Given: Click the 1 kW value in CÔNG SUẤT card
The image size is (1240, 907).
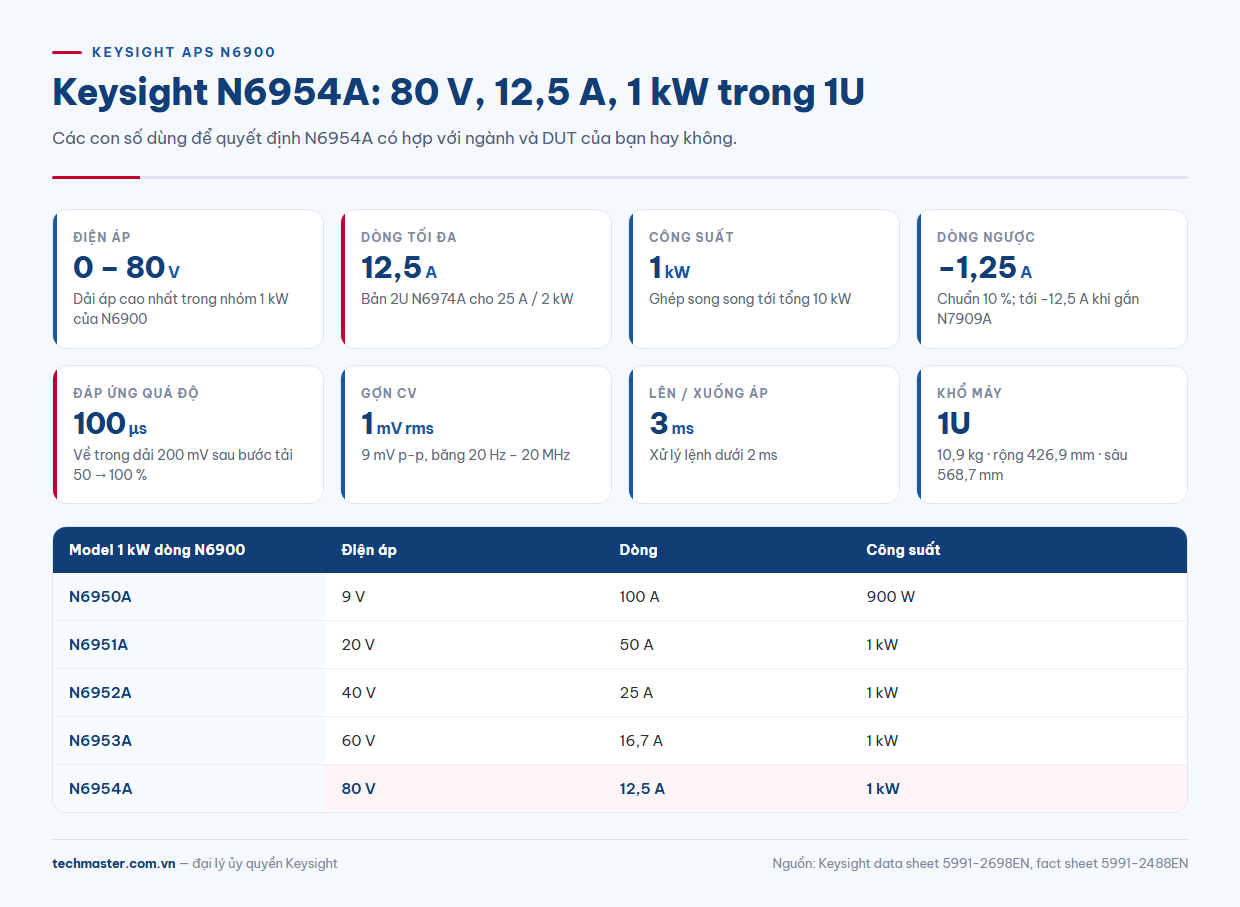Looking at the screenshot, I should [670, 267].
